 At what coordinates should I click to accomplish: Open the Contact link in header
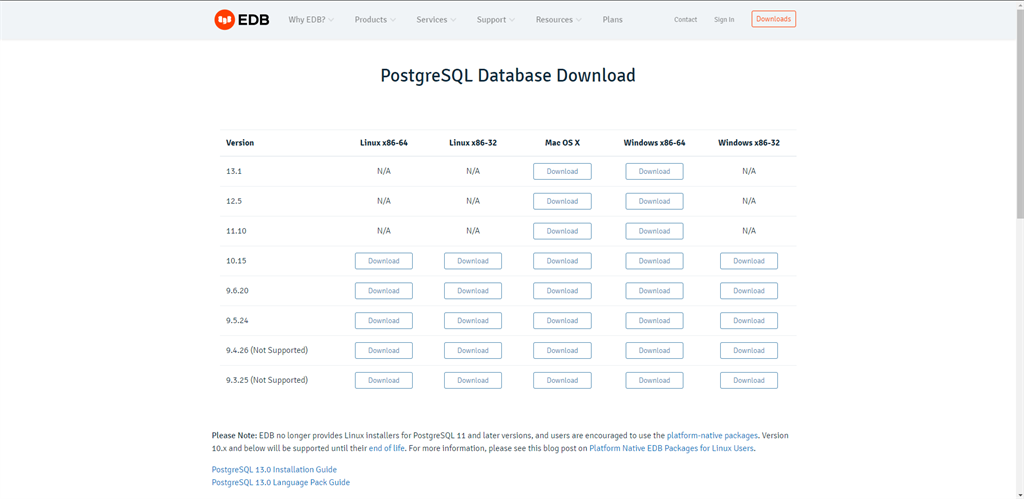point(685,20)
